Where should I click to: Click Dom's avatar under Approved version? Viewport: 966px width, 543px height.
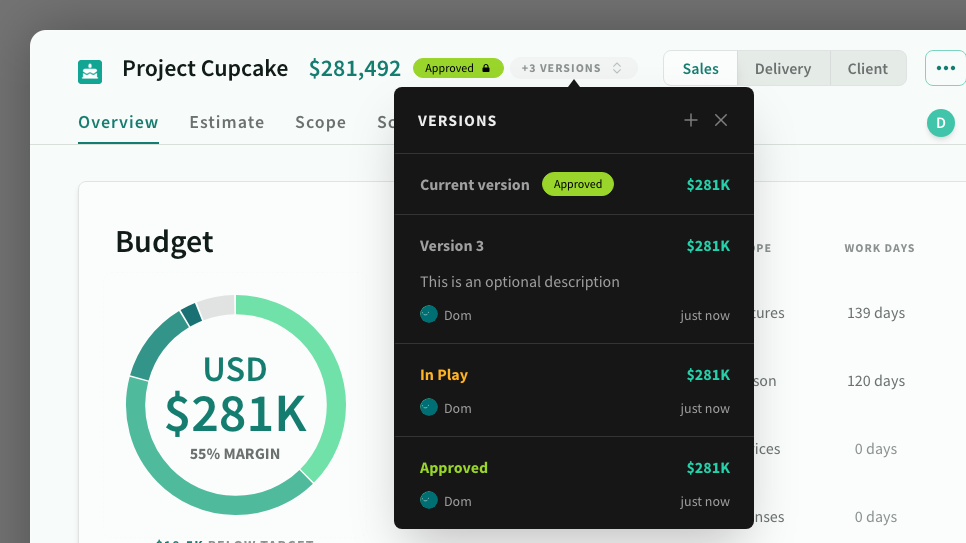coord(429,500)
